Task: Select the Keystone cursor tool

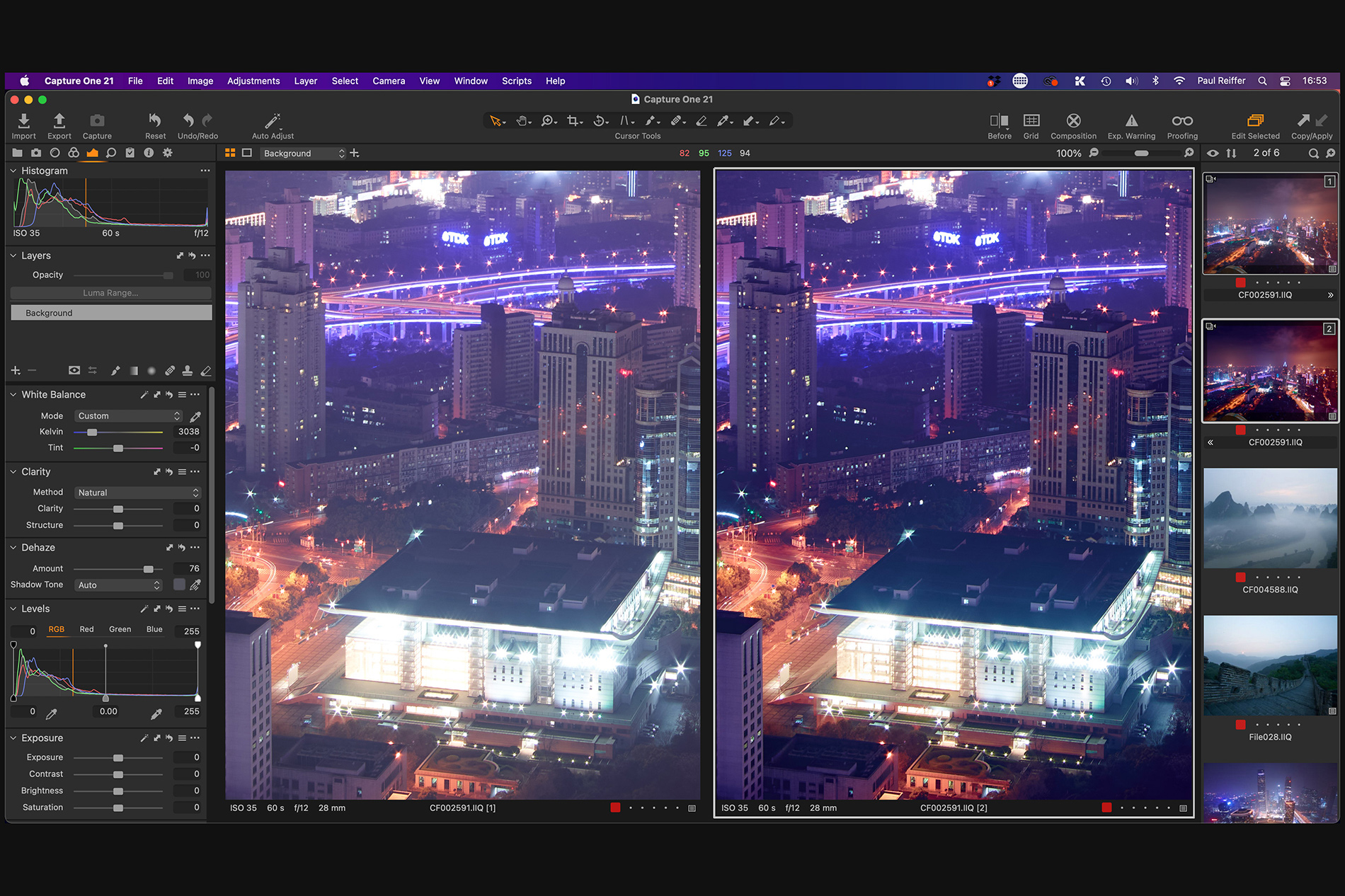Action: [626, 121]
